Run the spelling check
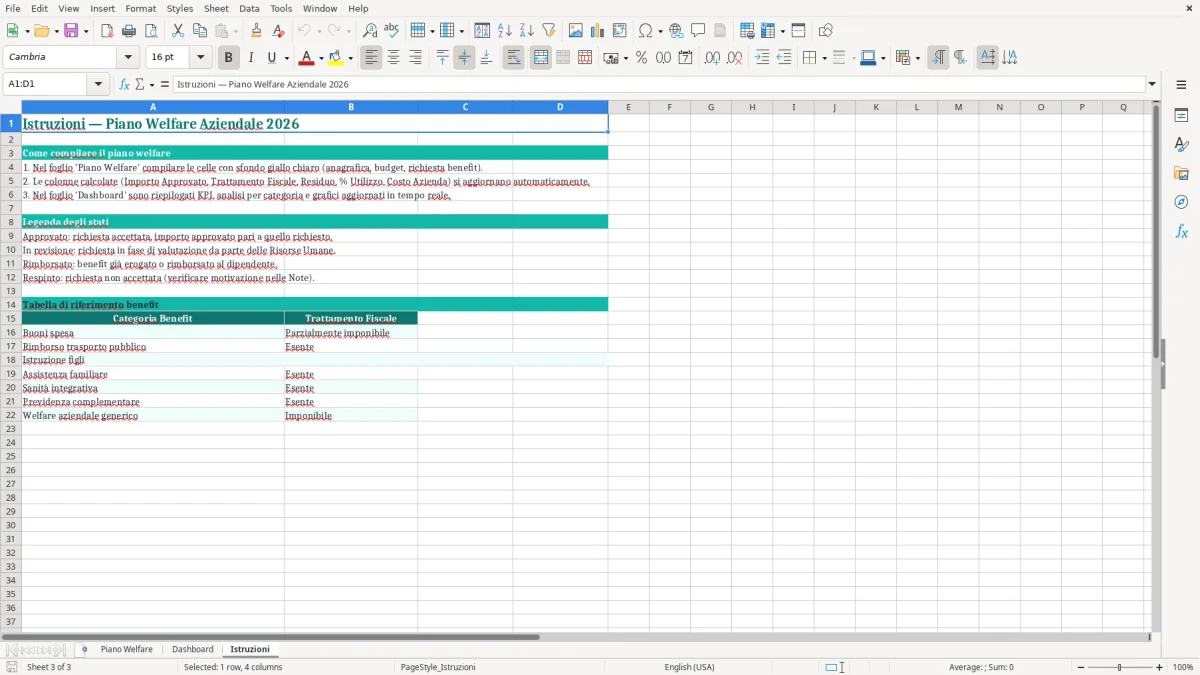Image resolution: width=1200 pixels, height=675 pixels. [x=392, y=31]
